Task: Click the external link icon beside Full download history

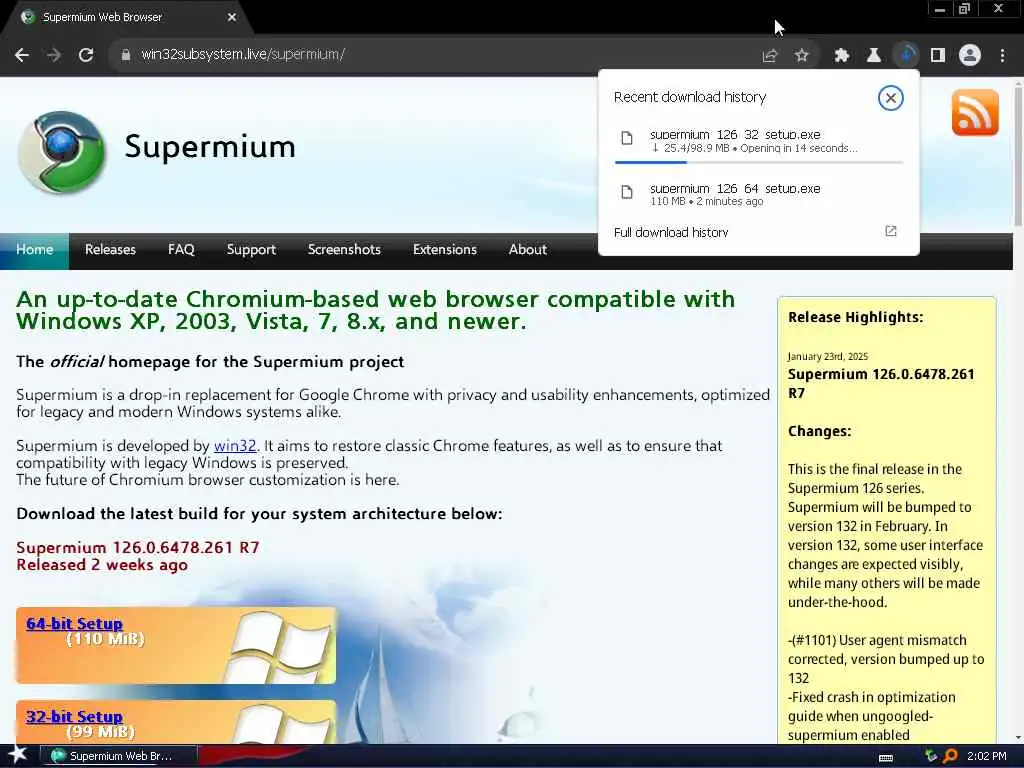Action: (891, 231)
